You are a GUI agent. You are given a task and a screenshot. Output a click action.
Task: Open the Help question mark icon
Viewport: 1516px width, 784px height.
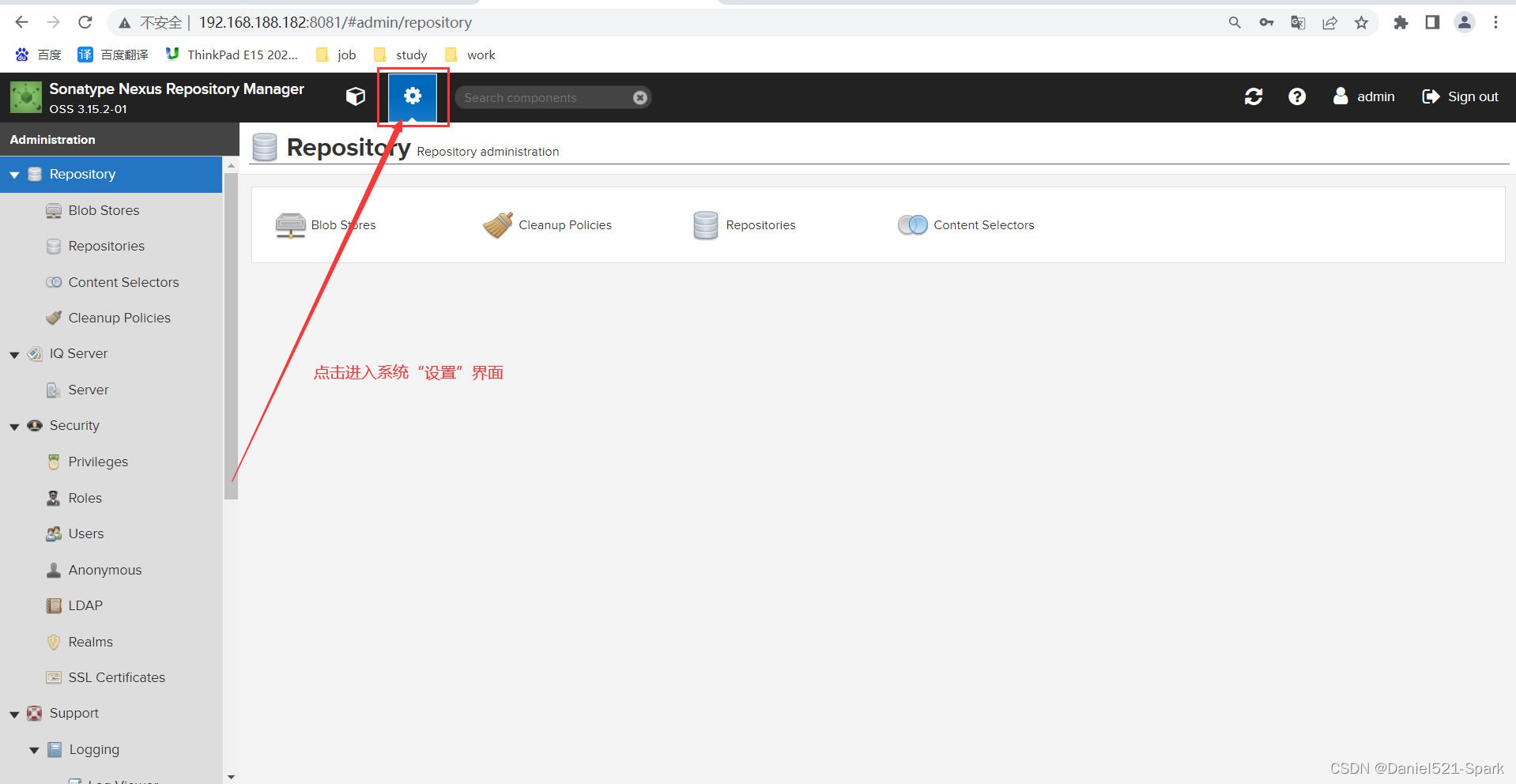1297,96
